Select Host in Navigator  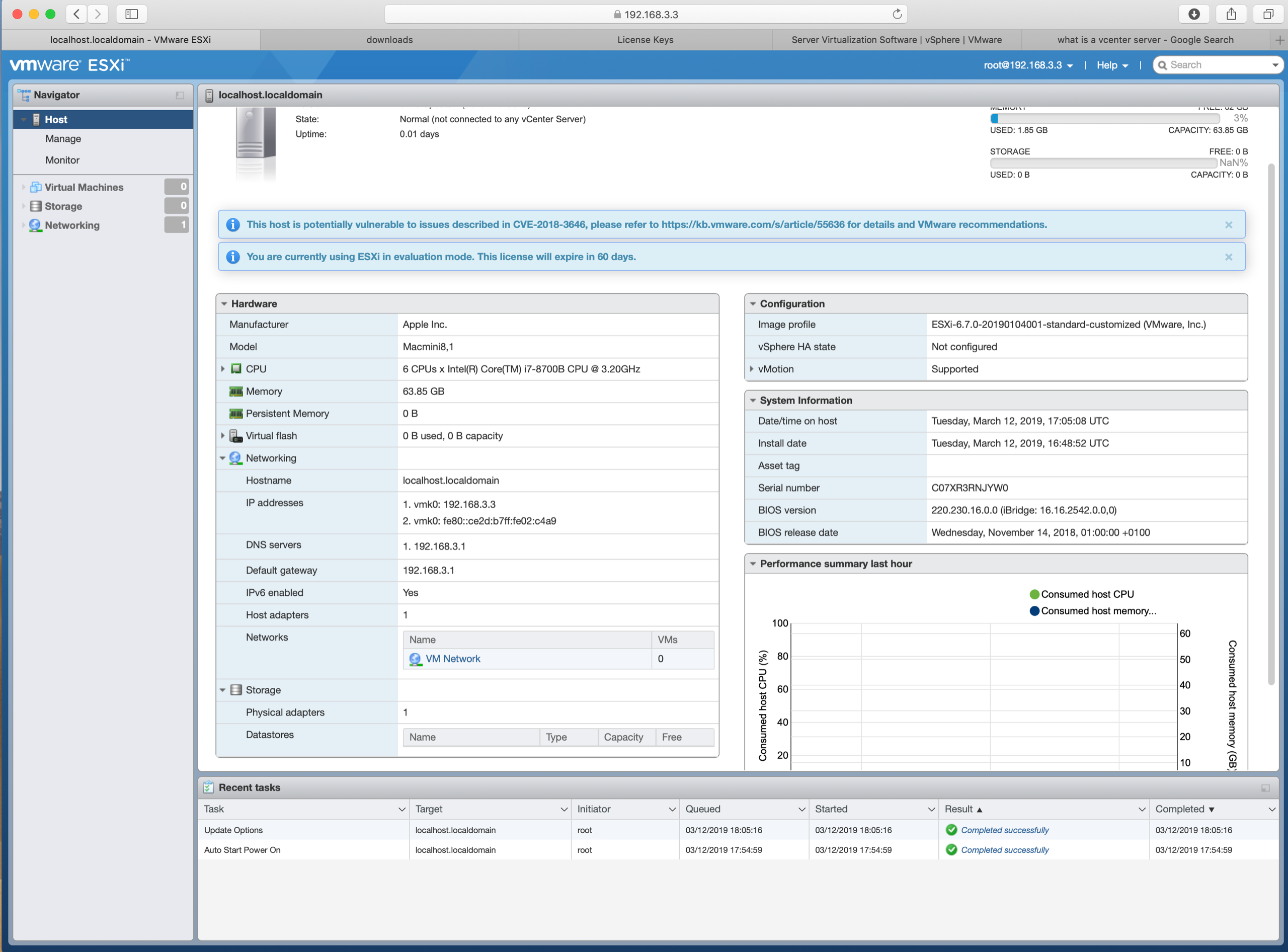point(103,119)
